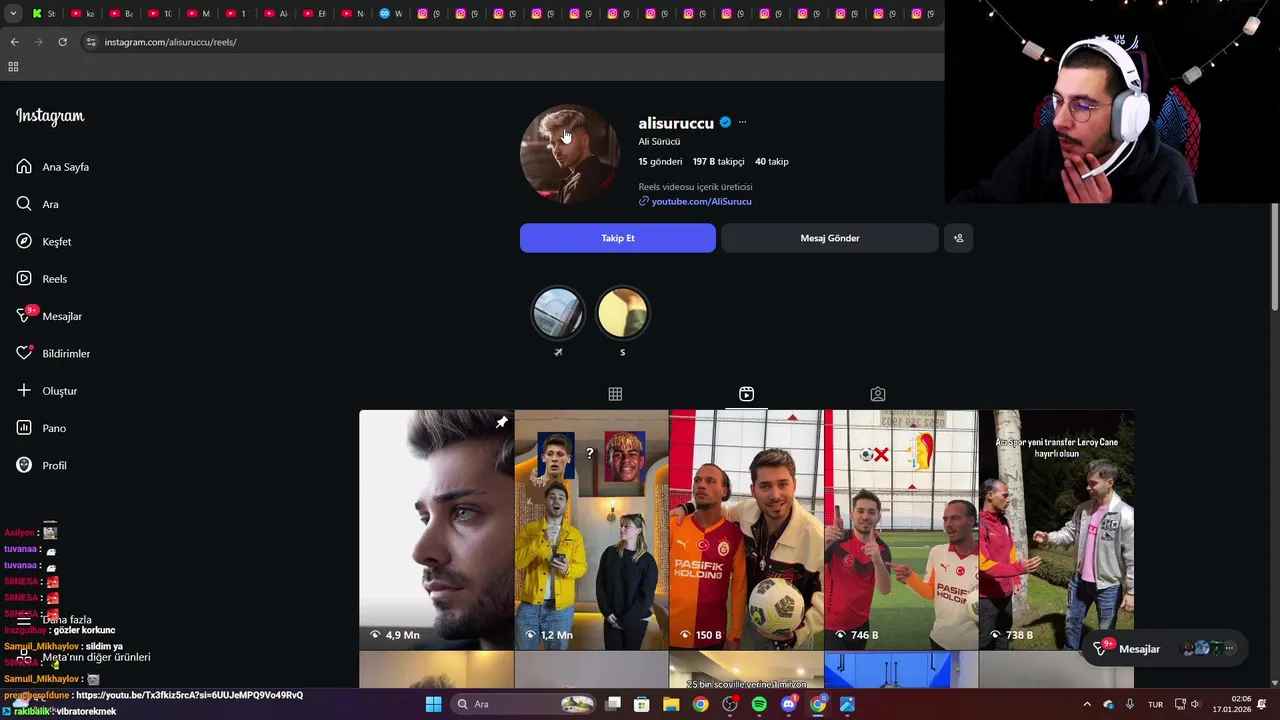Open the 40 takip following list
Viewport: 1280px width, 720px height.
pyautogui.click(x=772, y=161)
